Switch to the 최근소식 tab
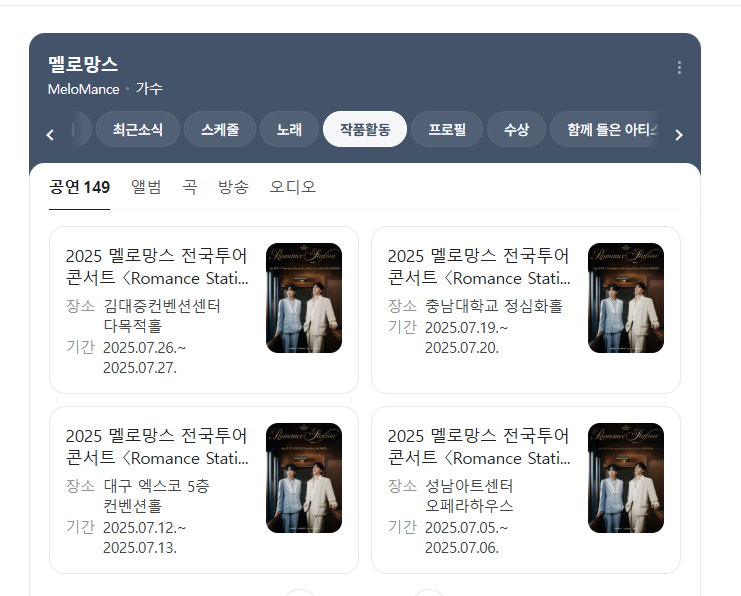Image resolution: width=741 pixels, height=596 pixels. coord(138,130)
